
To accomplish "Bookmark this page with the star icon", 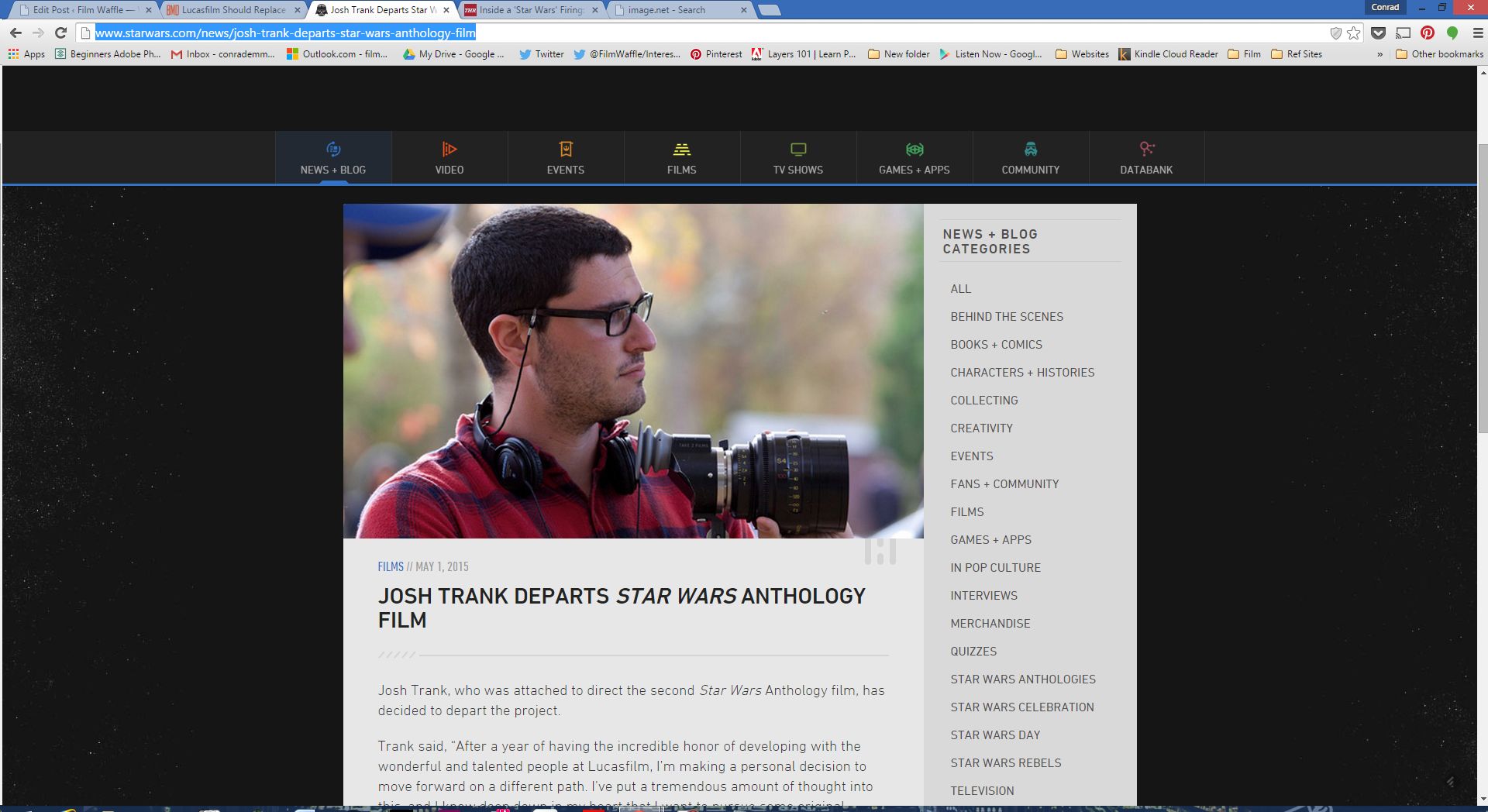I will tap(1353, 33).
